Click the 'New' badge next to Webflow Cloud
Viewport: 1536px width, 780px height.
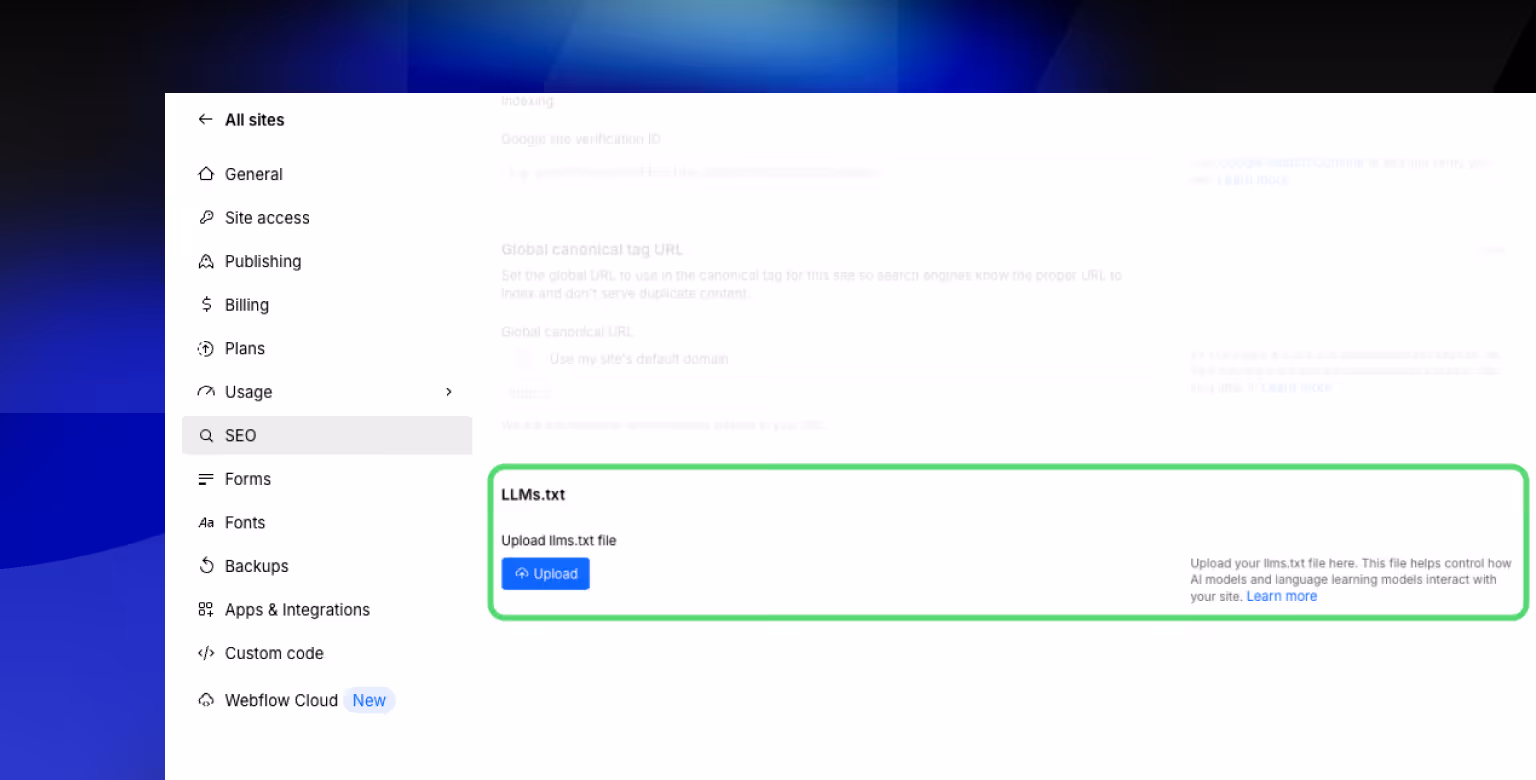click(369, 700)
